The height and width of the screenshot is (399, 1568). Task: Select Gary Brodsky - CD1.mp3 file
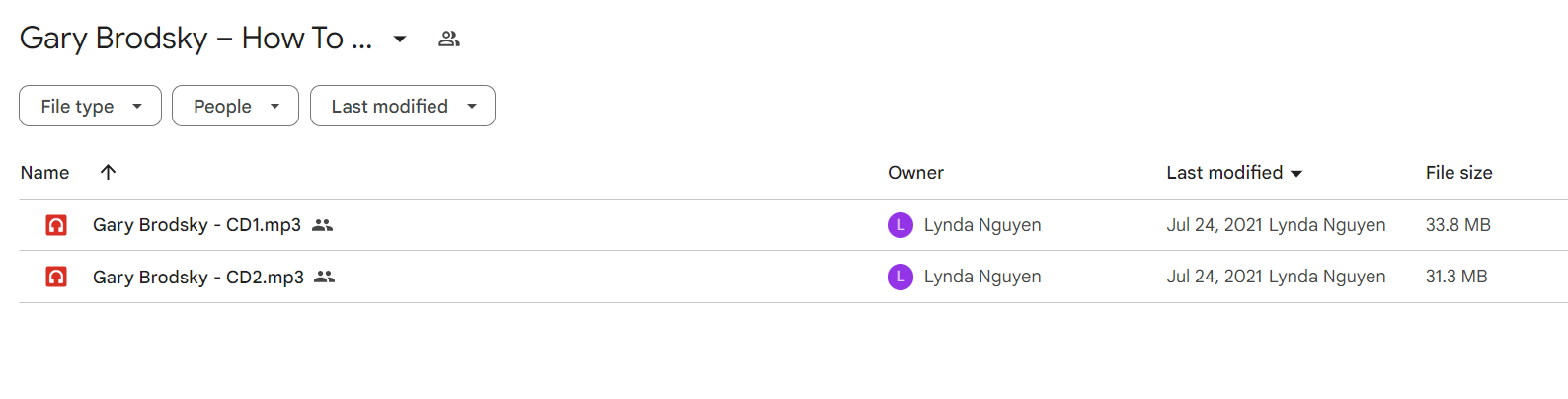793,225
